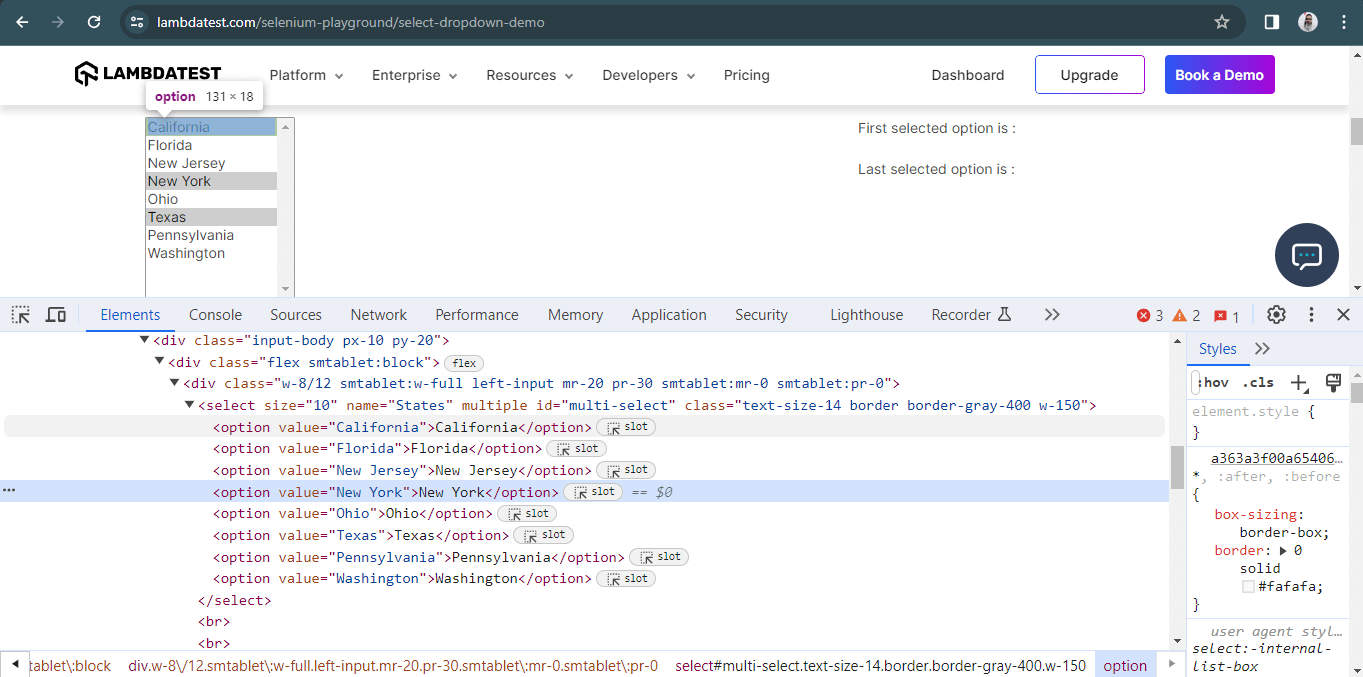This screenshot has height=677, width=1363.
Task: Click the new style rule plus icon
Action: click(x=1298, y=383)
